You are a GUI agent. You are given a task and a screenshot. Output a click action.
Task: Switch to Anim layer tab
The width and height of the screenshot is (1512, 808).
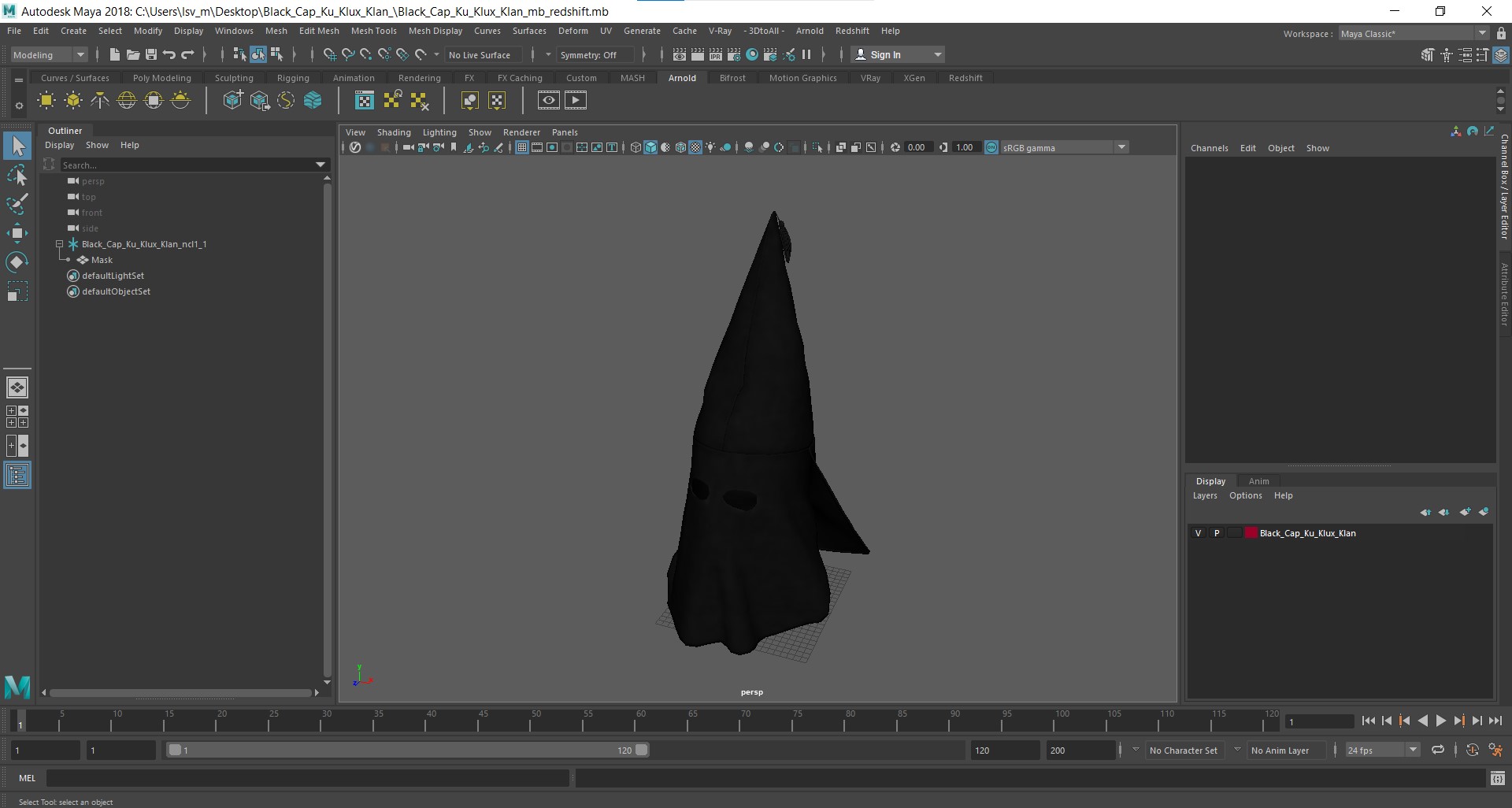(x=1258, y=481)
